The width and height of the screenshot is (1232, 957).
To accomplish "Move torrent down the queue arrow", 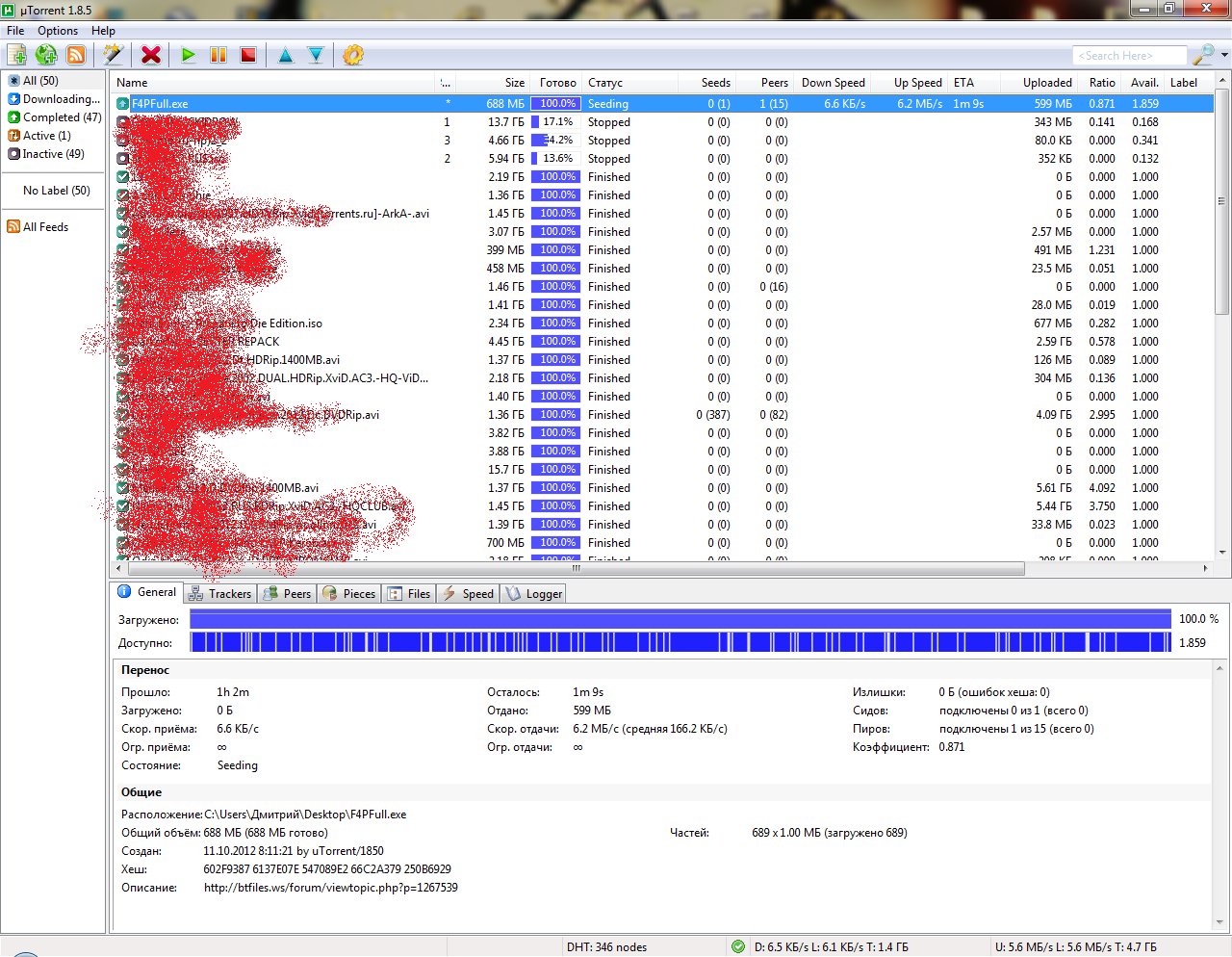I will pyautogui.click(x=316, y=55).
